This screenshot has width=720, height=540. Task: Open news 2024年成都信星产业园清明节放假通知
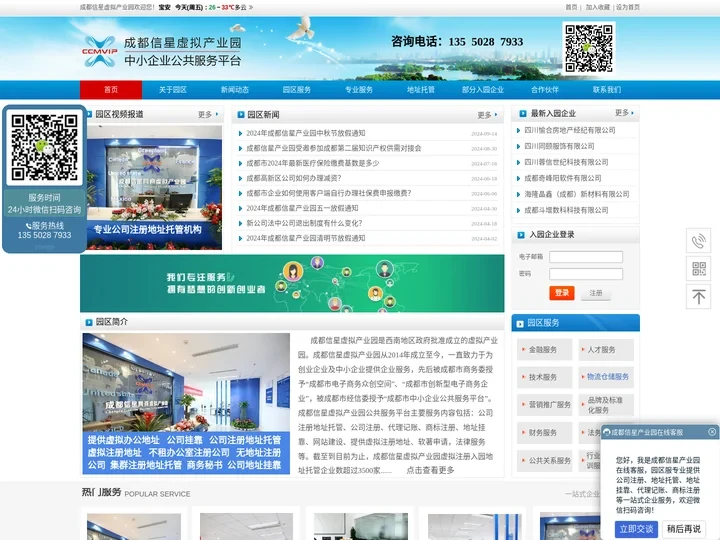[x=305, y=238]
